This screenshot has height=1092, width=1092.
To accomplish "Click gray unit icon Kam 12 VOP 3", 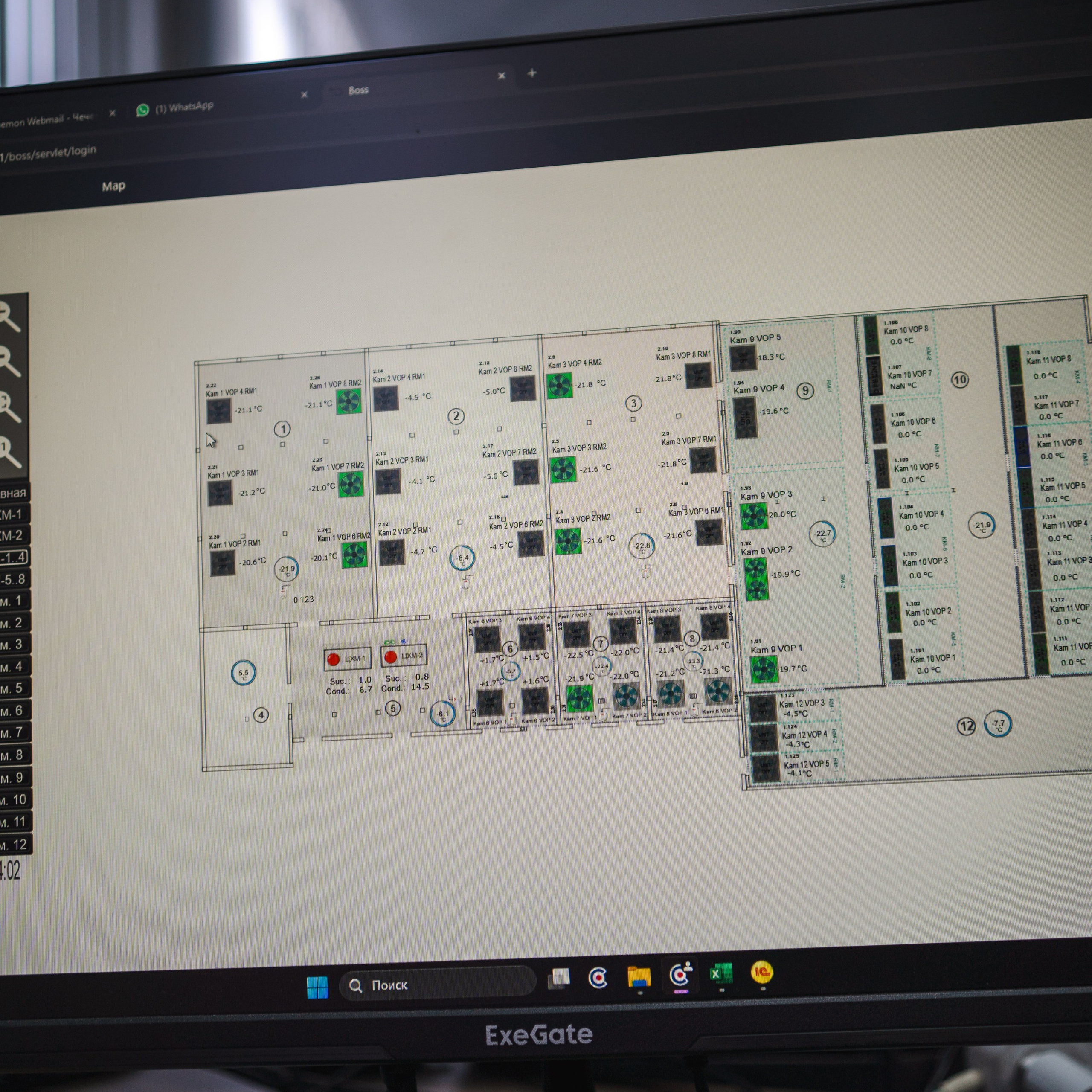I will 762,709.
